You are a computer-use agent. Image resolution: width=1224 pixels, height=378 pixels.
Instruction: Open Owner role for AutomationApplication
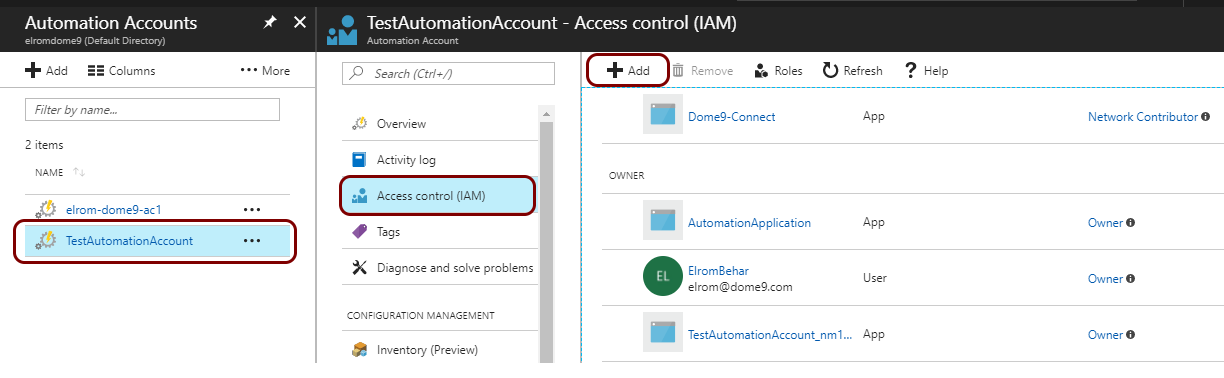1105,223
